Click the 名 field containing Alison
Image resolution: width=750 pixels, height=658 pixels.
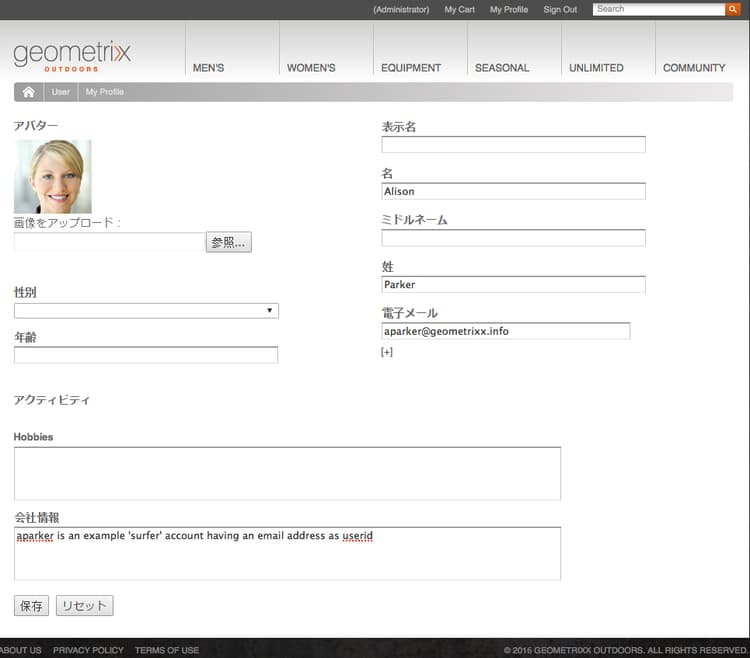pos(513,191)
